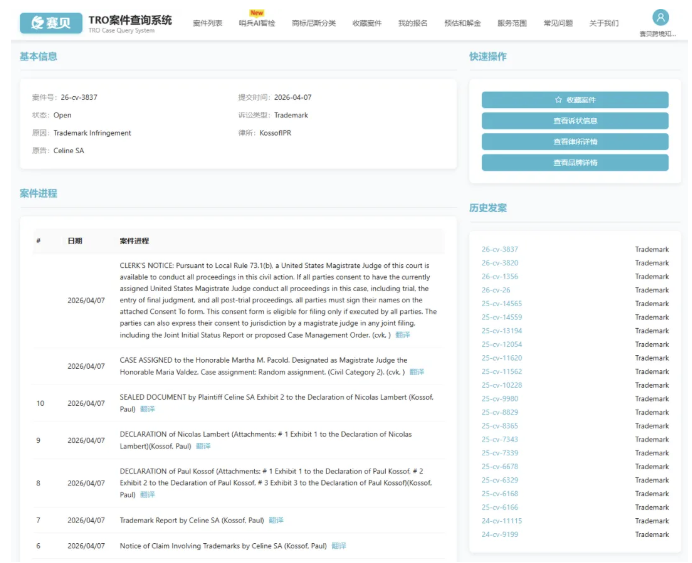Click 翻译 link for Trademark Report entry
The image size is (692, 563).
pyautogui.click(x=276, y=520)
